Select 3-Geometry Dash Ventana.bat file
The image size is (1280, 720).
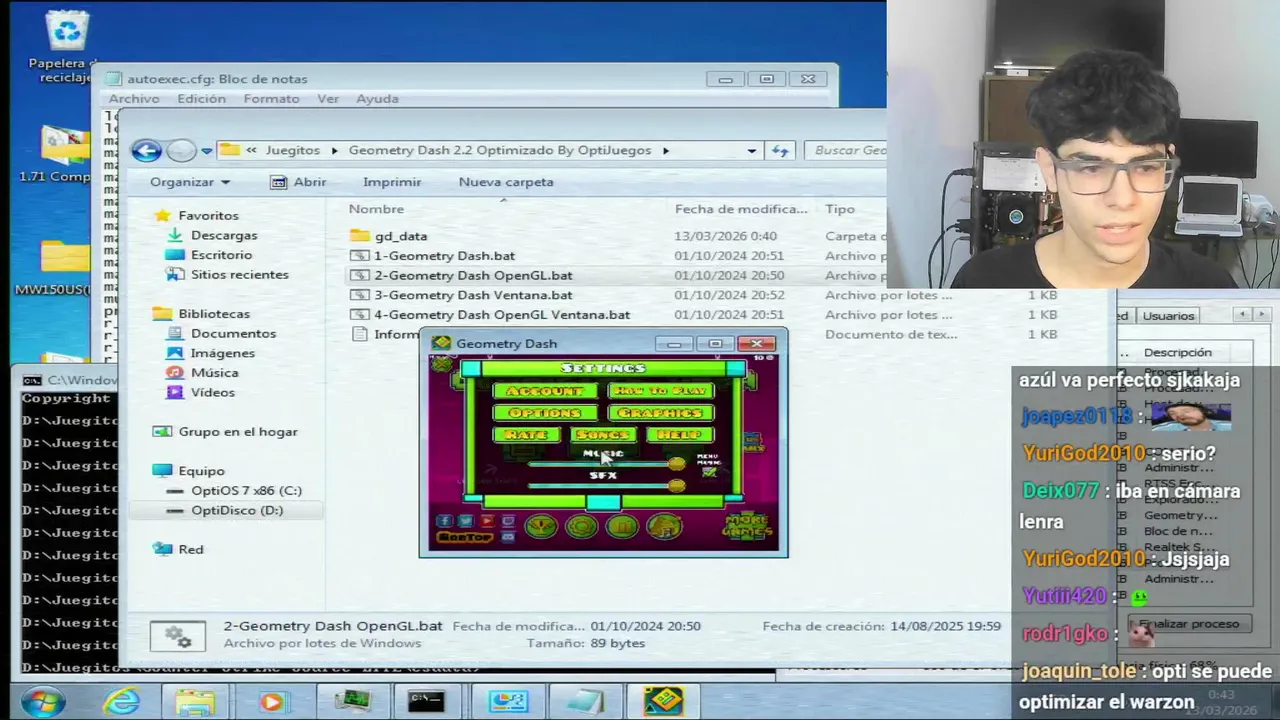(473, 295)
